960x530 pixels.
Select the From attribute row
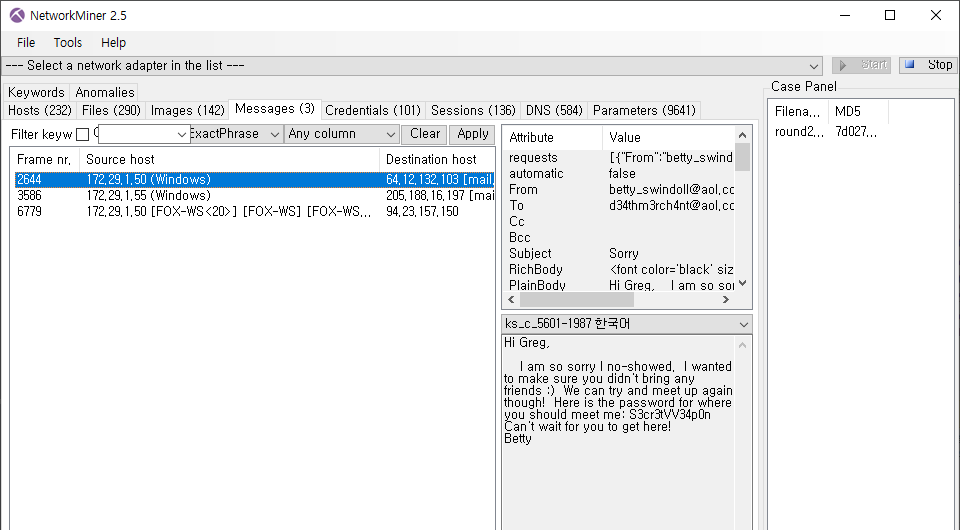click(x=618, y=190)
